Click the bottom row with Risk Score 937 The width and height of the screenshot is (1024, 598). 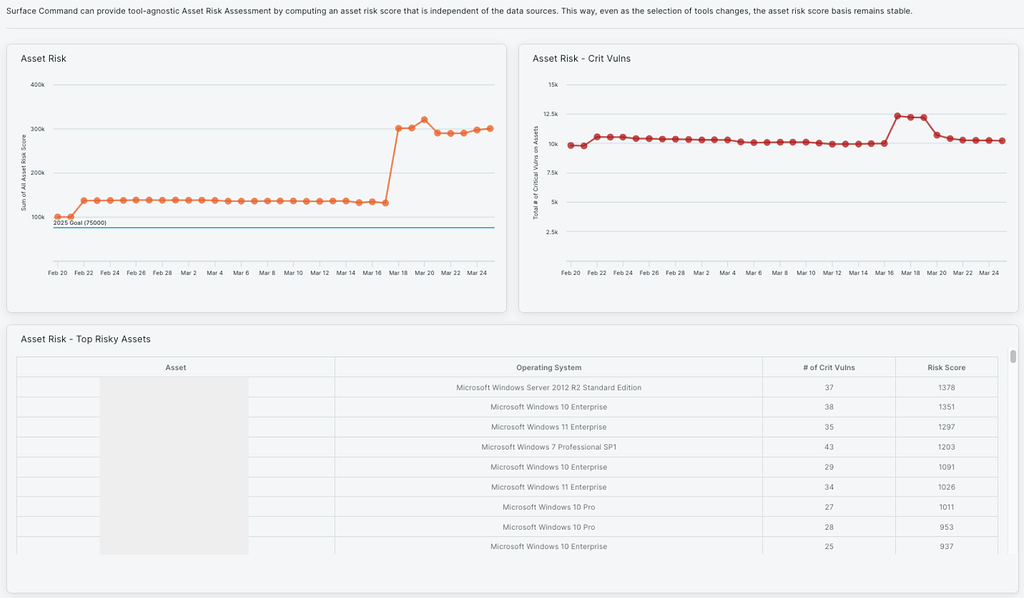(548, 547)
